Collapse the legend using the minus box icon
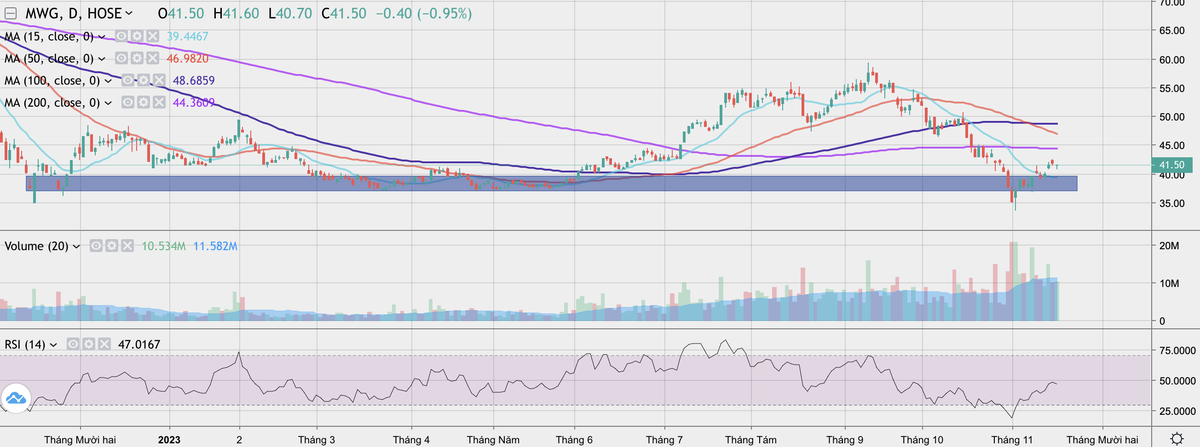The width and height of the screenshot is (1200, 447). pyautogui.click(x=10, y=14)
